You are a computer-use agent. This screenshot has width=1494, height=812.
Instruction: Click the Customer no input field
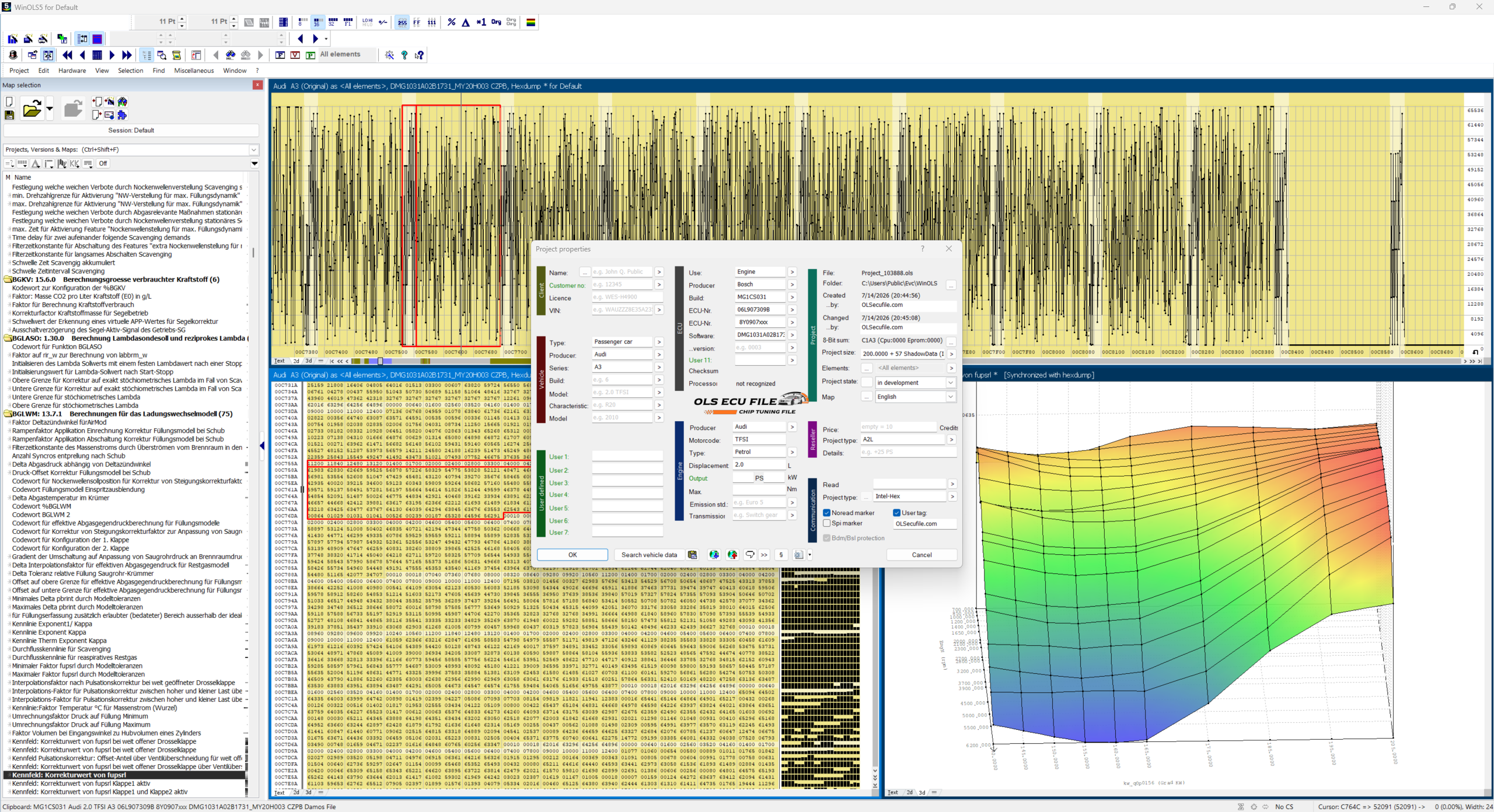622,285
